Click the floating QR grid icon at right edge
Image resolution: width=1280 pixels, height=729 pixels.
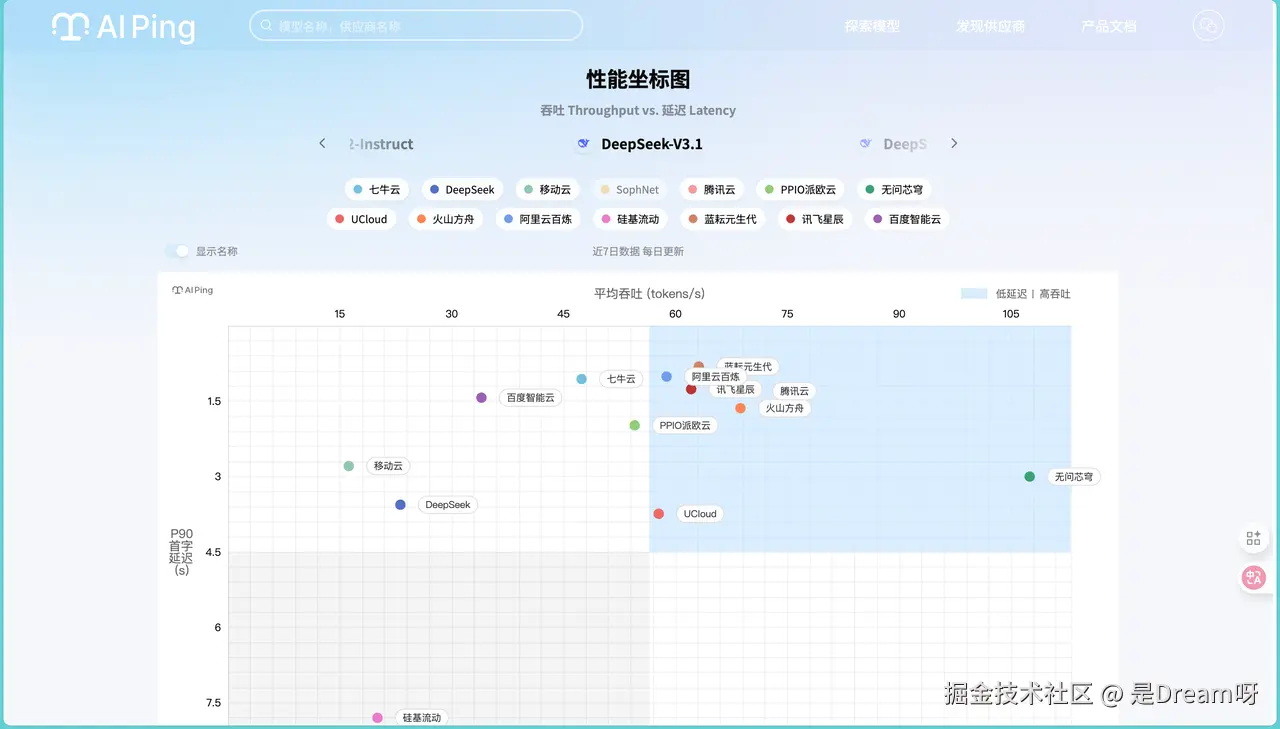(x=1253, y=538)
